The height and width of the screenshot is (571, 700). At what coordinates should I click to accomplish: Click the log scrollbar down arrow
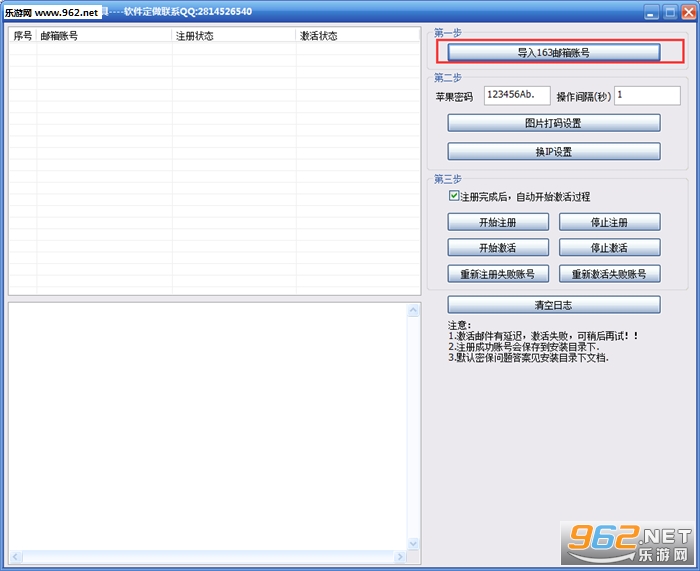tap(413, 543)
